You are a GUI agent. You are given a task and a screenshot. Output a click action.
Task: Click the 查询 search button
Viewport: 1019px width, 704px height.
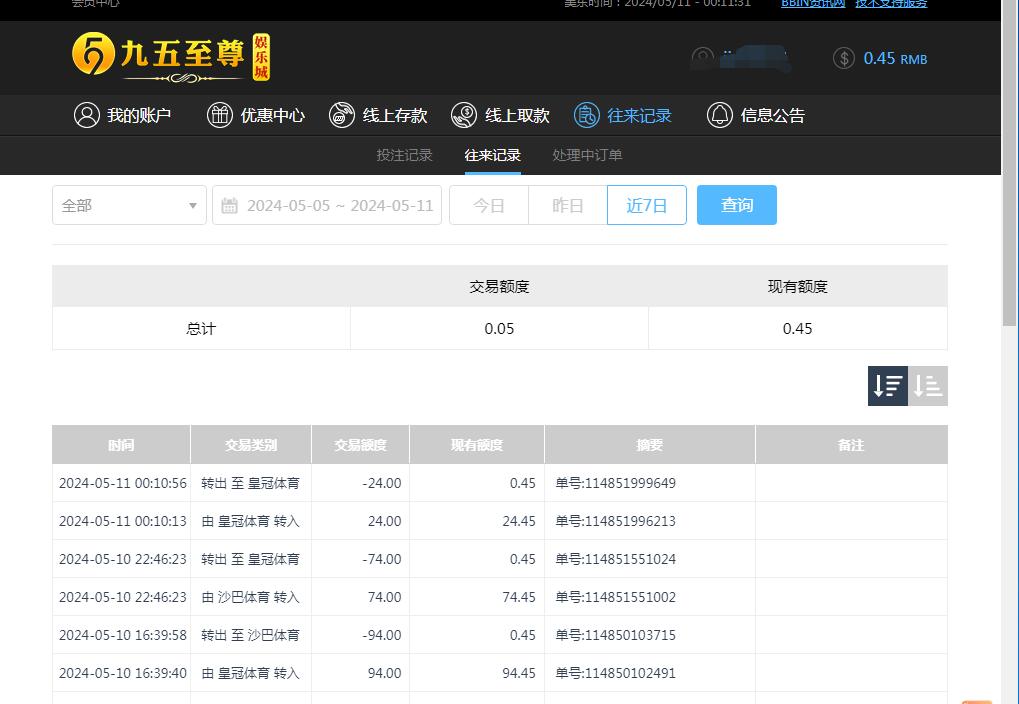(x=737, y=205)
